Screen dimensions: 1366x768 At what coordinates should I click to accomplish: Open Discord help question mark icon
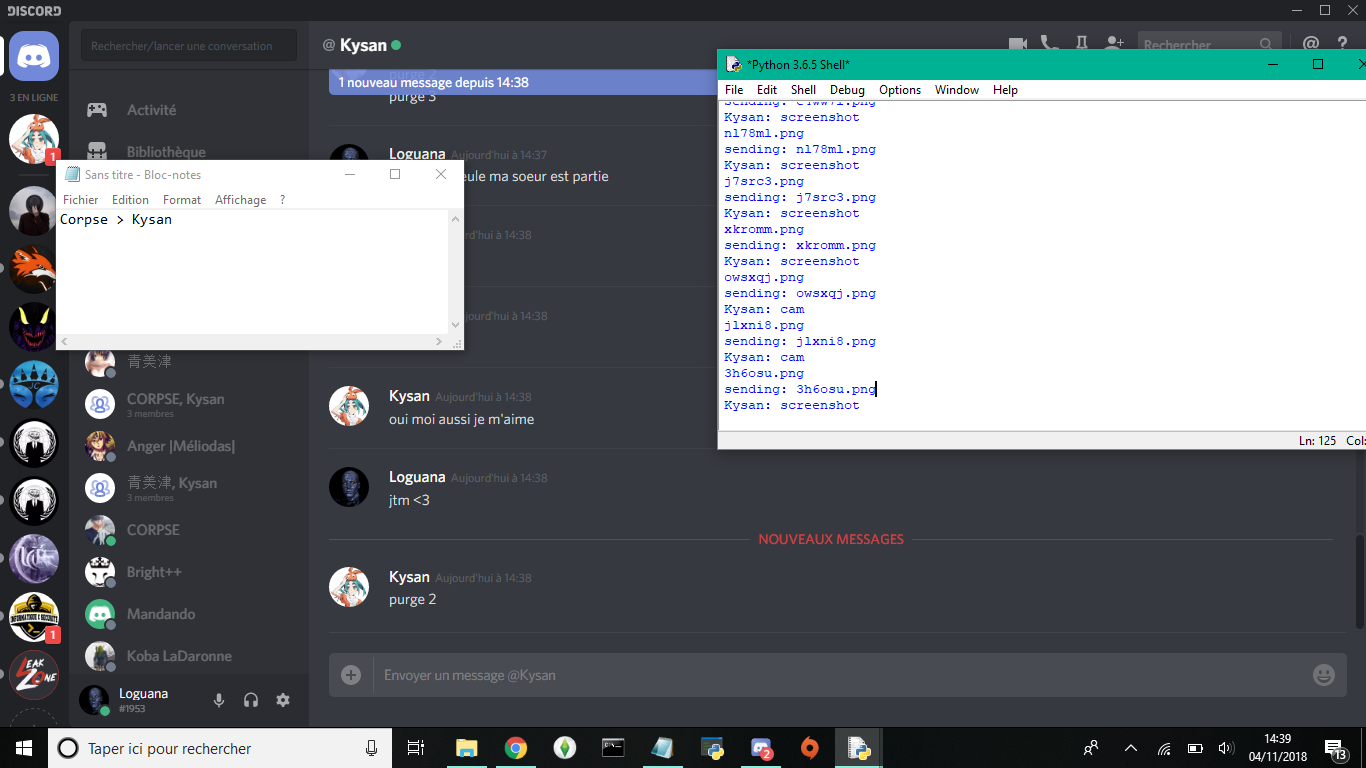tap(1342, 44)
